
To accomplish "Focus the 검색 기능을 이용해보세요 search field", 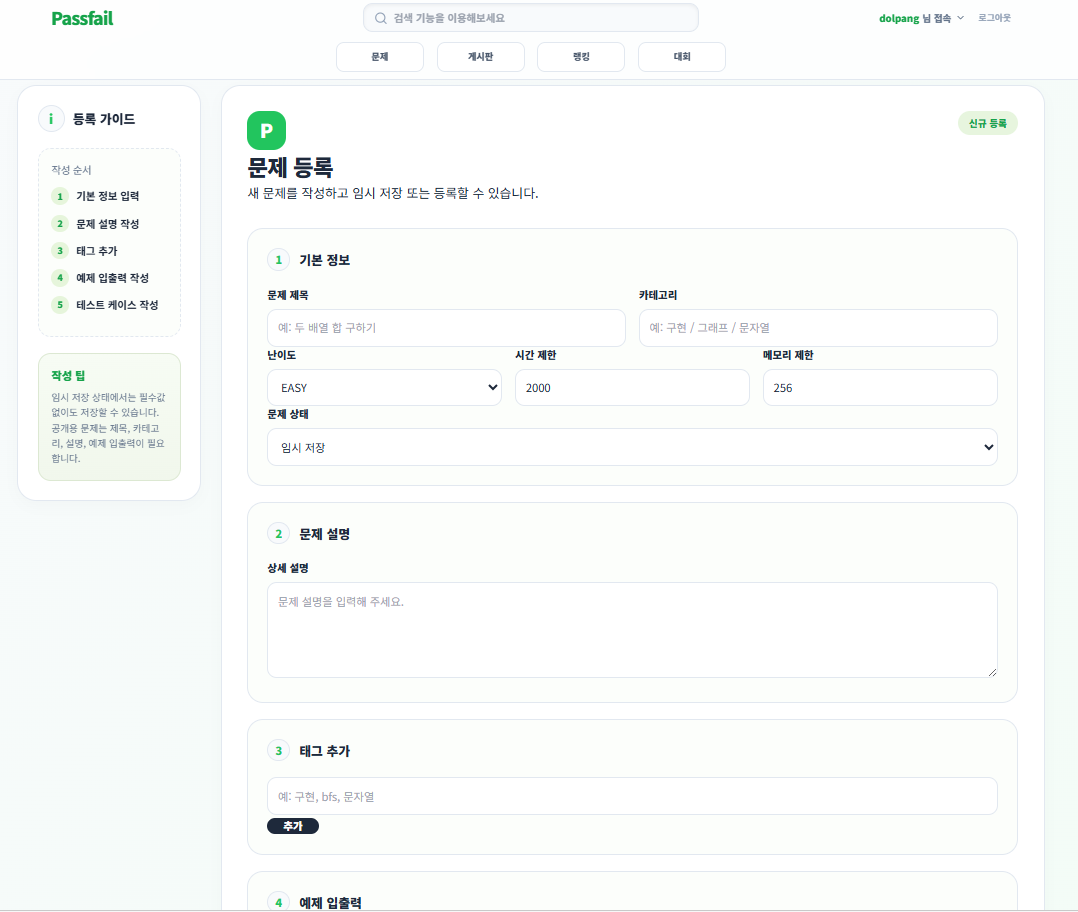I will (x=531, y=18).
